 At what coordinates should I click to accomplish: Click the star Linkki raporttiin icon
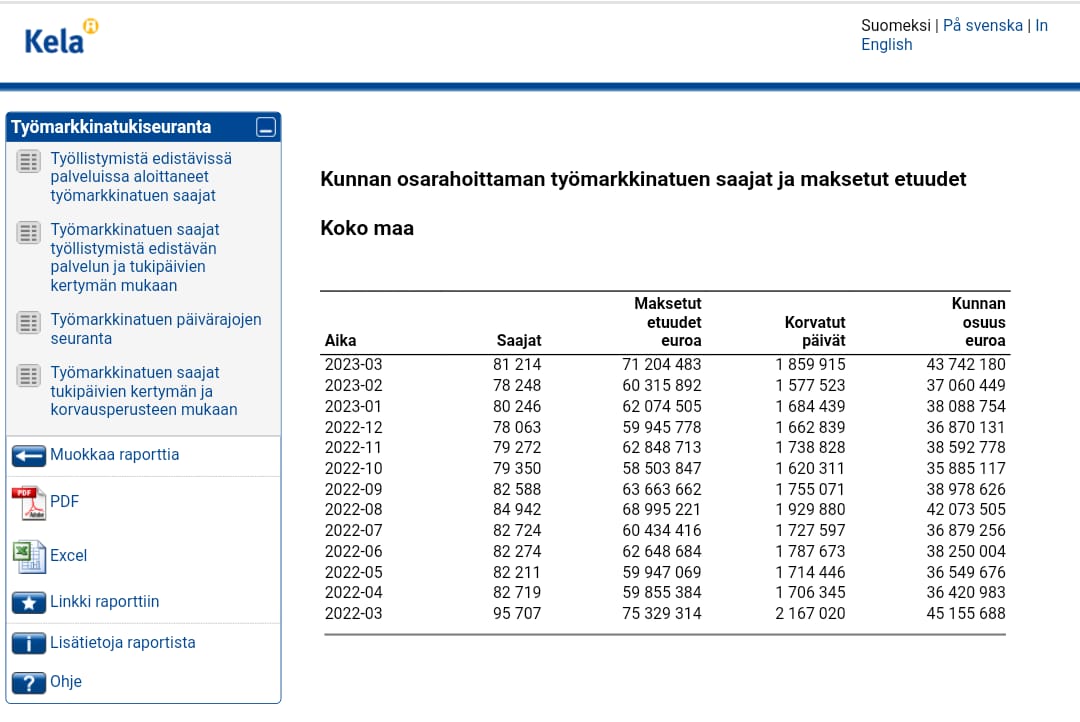pyautogui.click(x=29, y=603)
